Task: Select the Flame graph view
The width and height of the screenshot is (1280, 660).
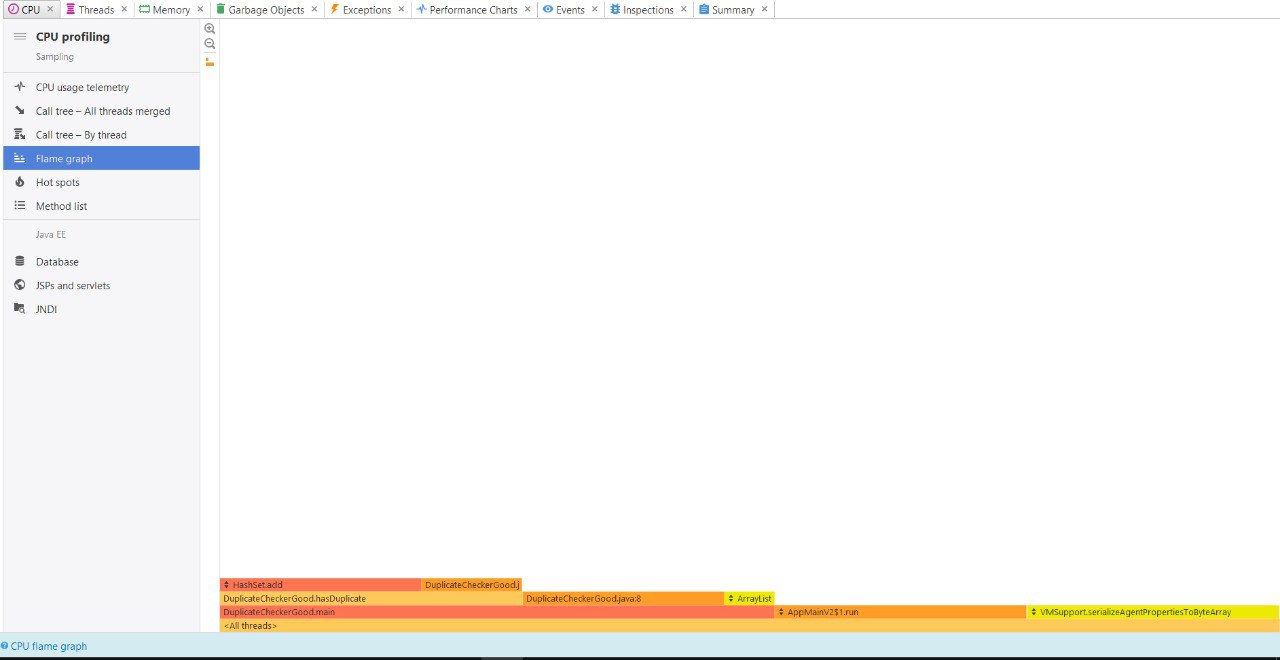Action: point(101,158)
